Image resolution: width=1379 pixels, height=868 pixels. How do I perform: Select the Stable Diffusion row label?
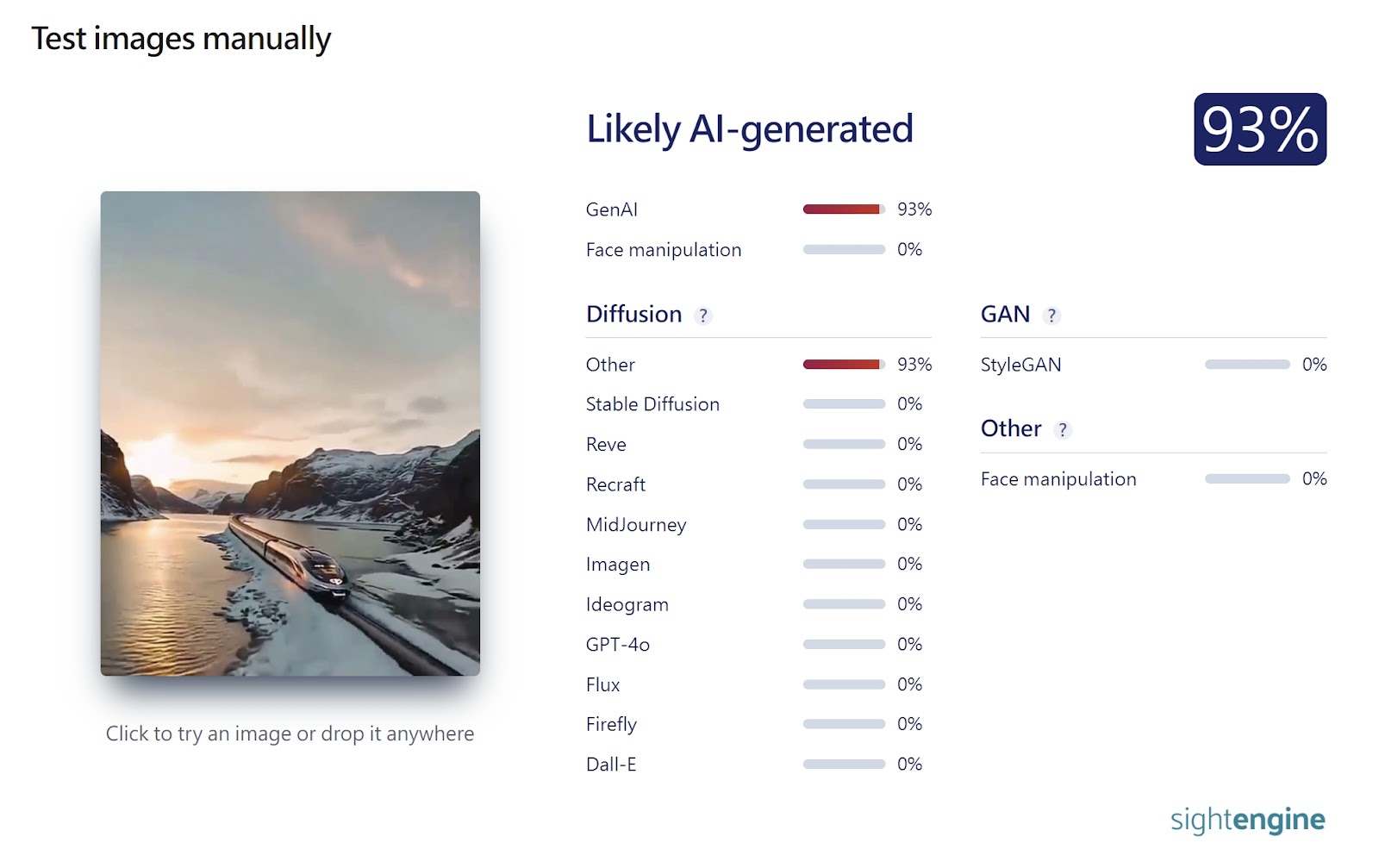[x=652, y=404]
